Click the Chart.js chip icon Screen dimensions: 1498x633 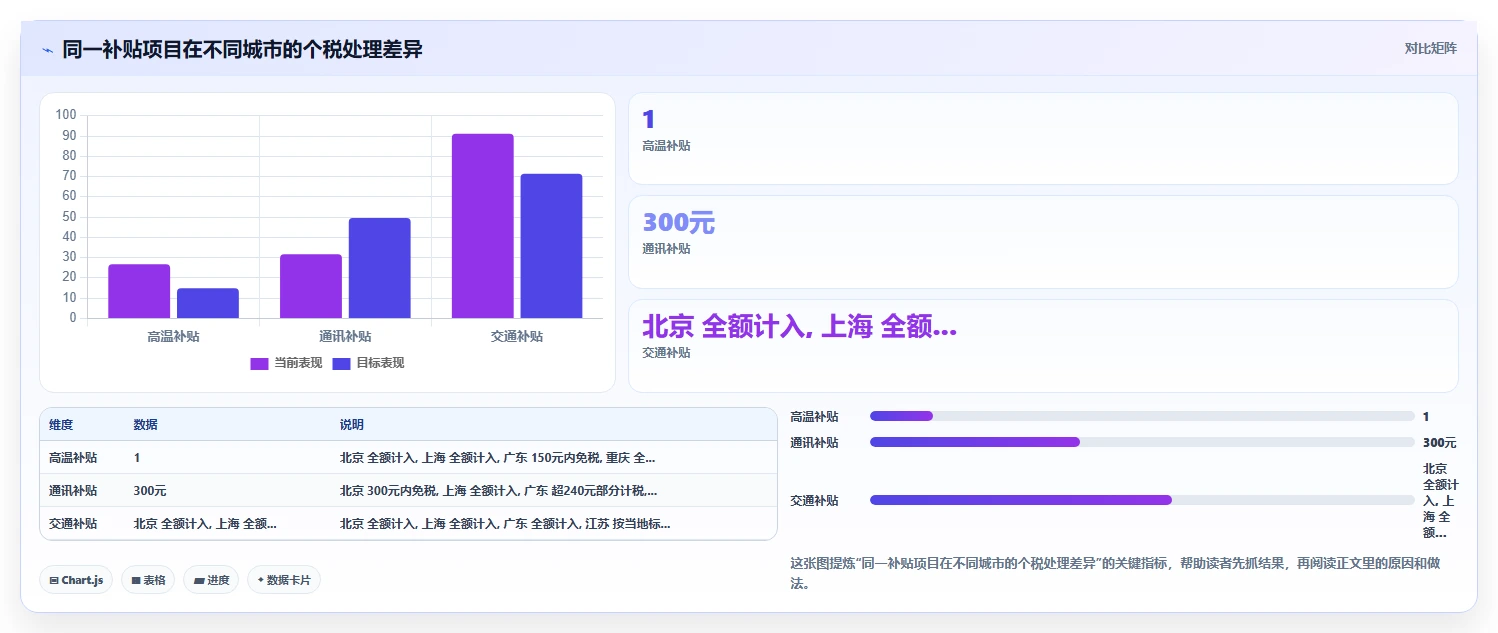pyautogui.click(x=53, y=580)
